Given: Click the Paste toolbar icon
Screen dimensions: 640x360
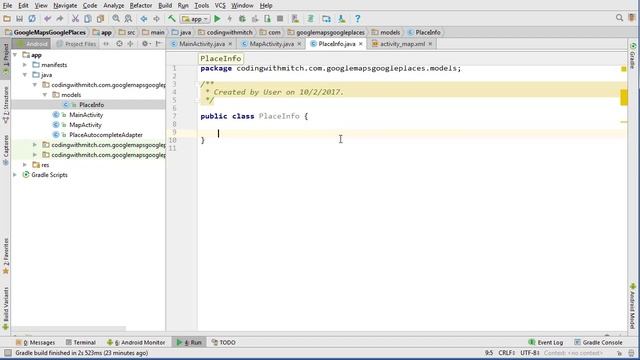Looking at the screenshot, I should coord(100,19).
